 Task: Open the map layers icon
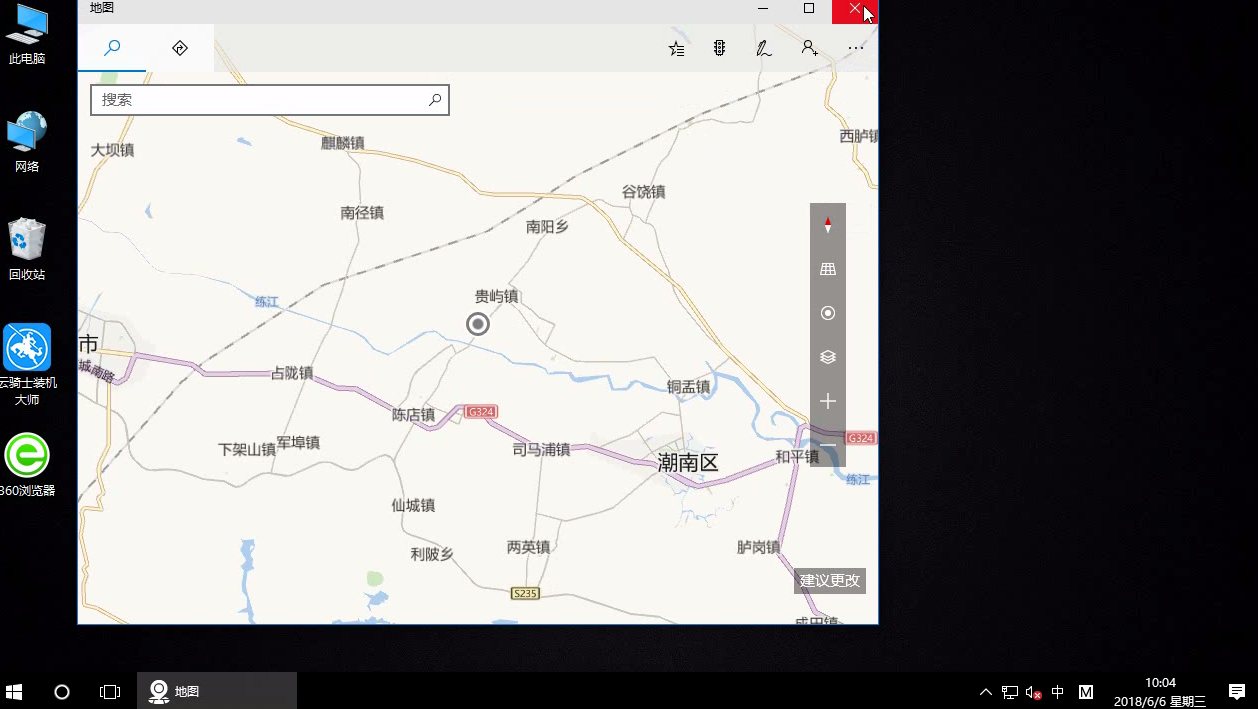coord(827,357)
